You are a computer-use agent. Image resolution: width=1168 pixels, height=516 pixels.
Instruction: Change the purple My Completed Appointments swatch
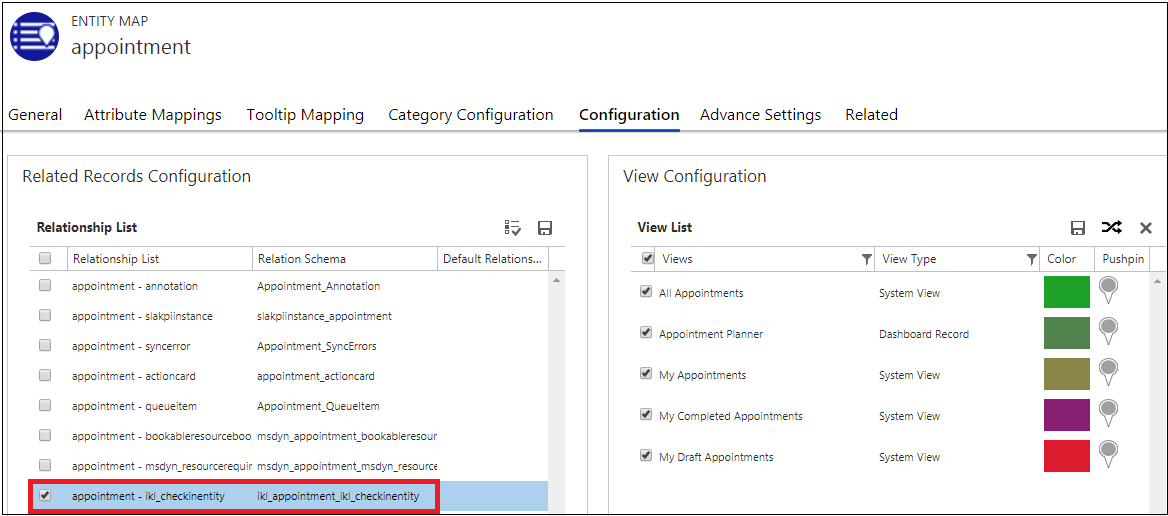tap(1067, 415)
